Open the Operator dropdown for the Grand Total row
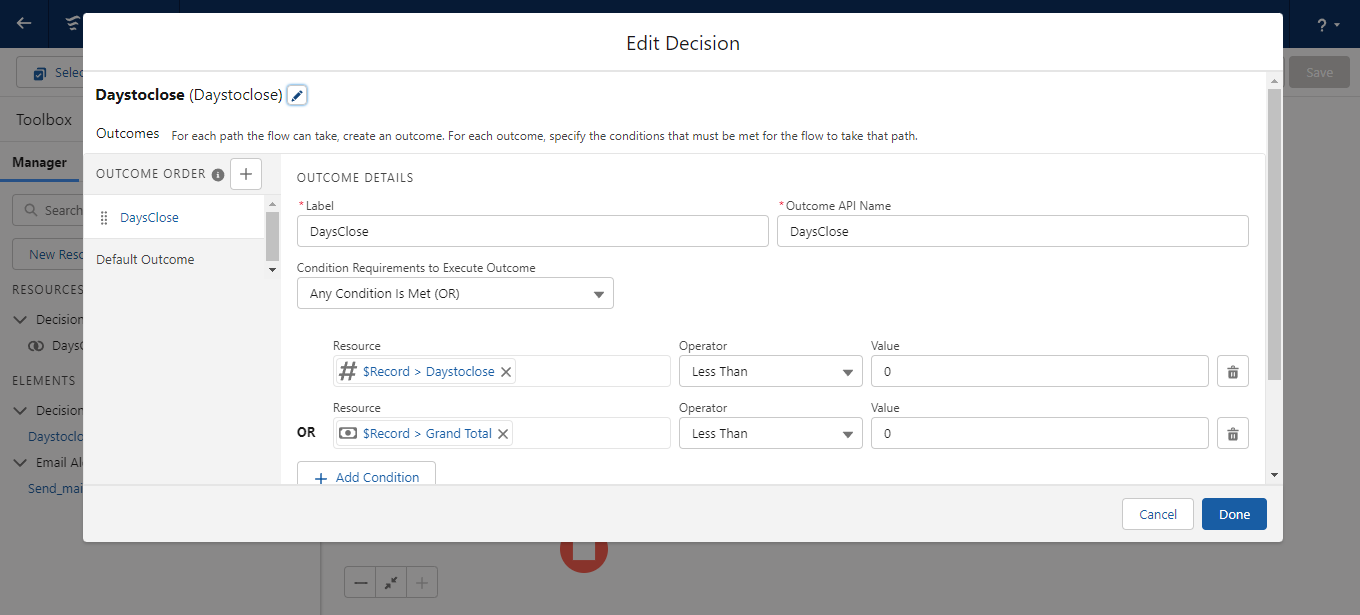The width and height of the screenshot is (1360, 615). (770, 433)
